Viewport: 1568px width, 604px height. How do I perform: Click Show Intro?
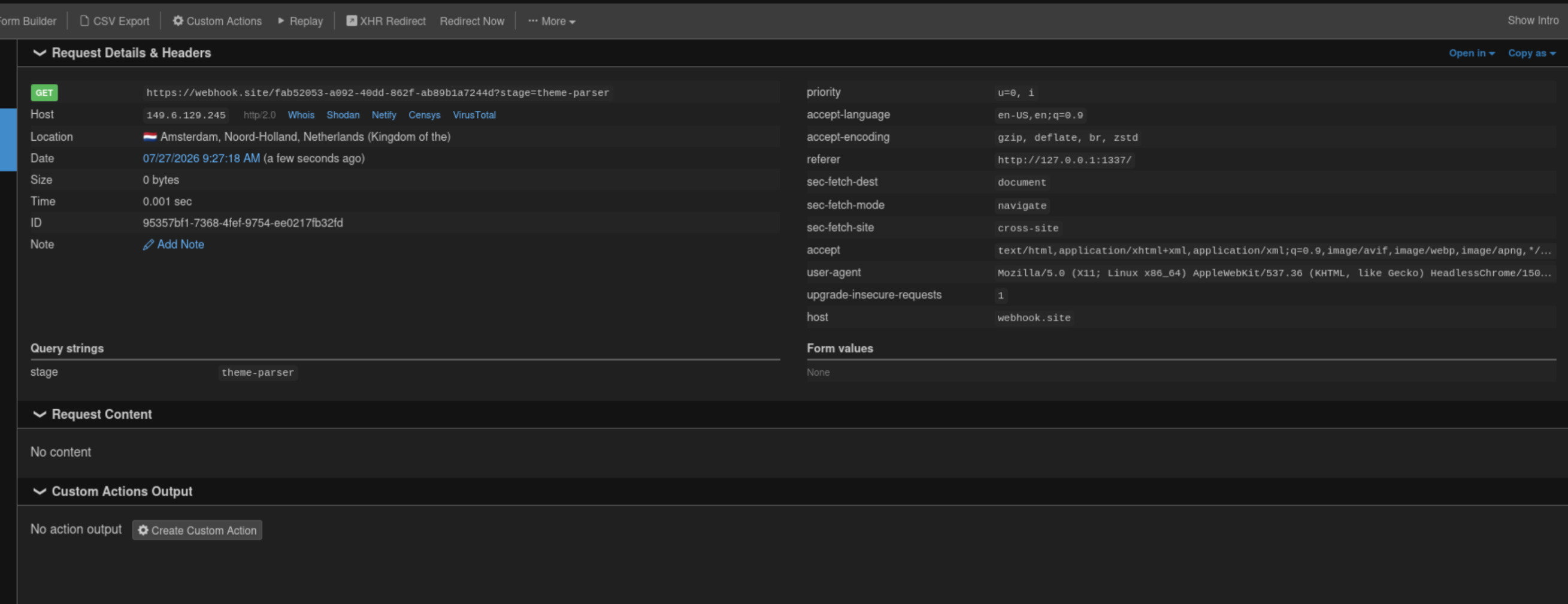1533,20
